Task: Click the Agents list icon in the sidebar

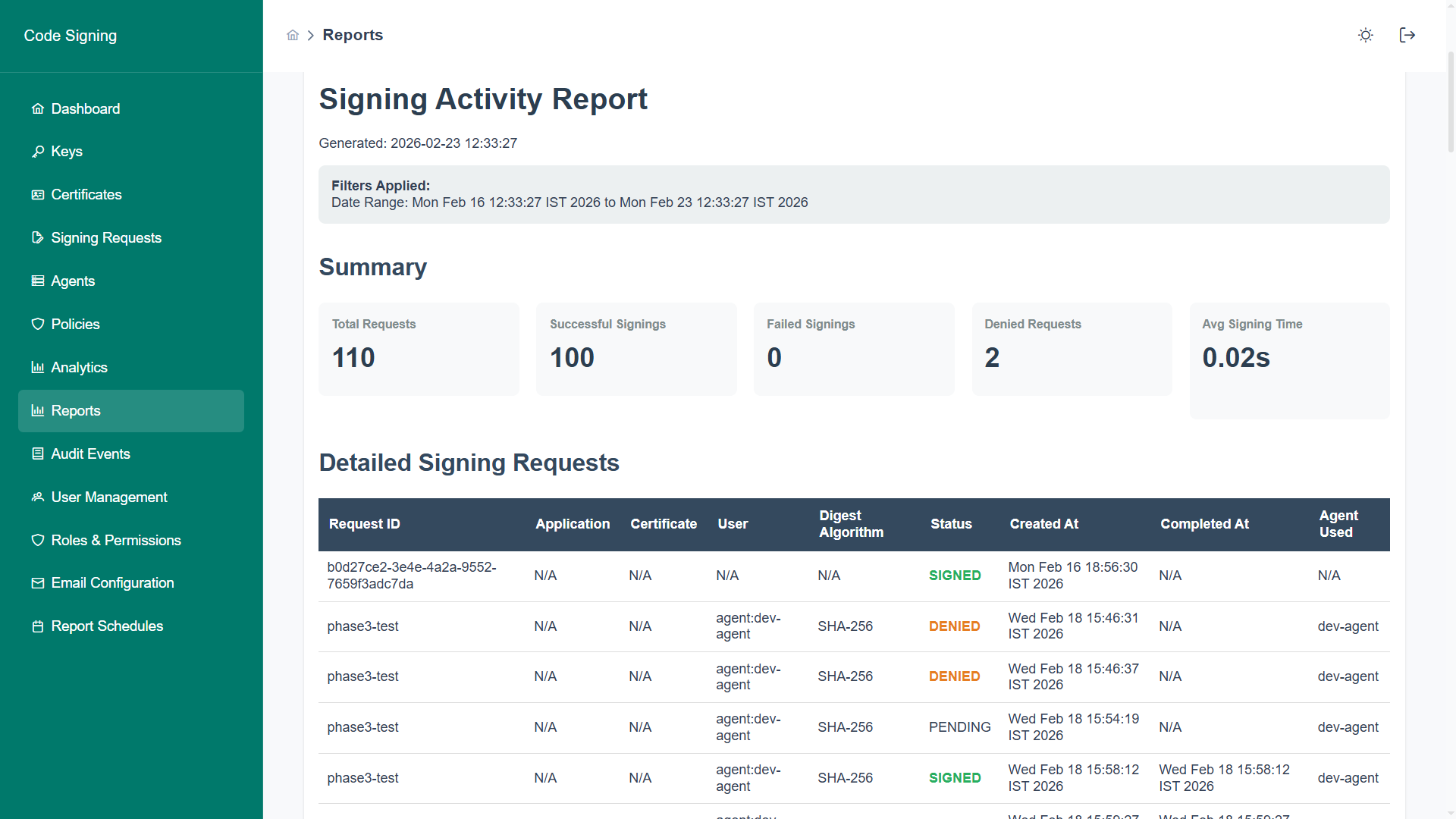Action: point(38,281)
